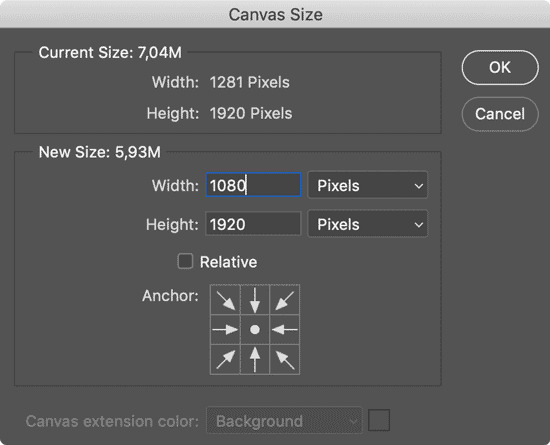Focus the new Width input field
Viewport: 550px width, 445px height.
(253, 185)
